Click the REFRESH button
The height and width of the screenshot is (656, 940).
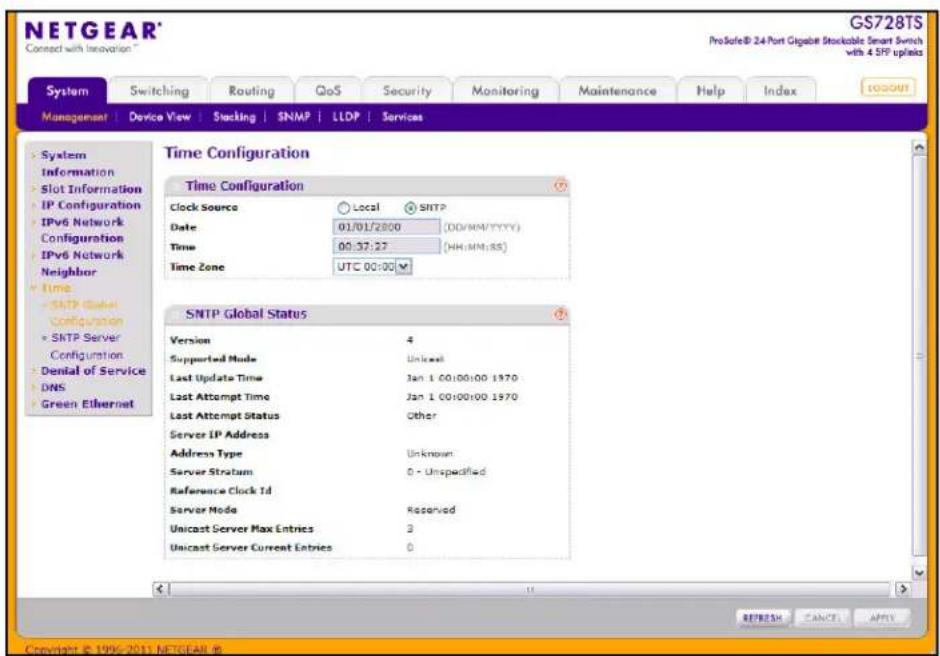click(x=763, y=618)
